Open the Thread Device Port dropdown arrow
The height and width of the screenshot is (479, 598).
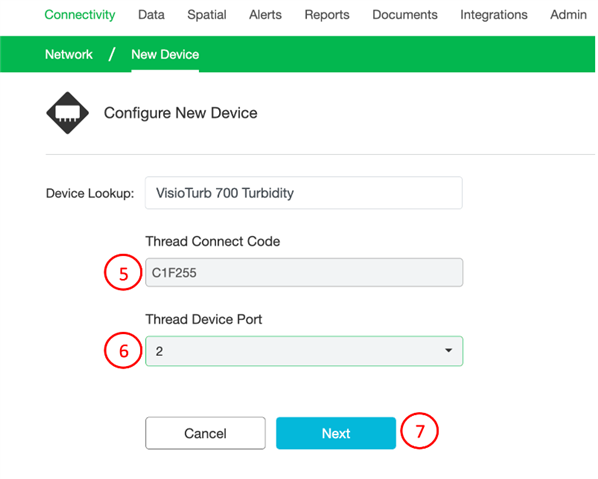448,350
